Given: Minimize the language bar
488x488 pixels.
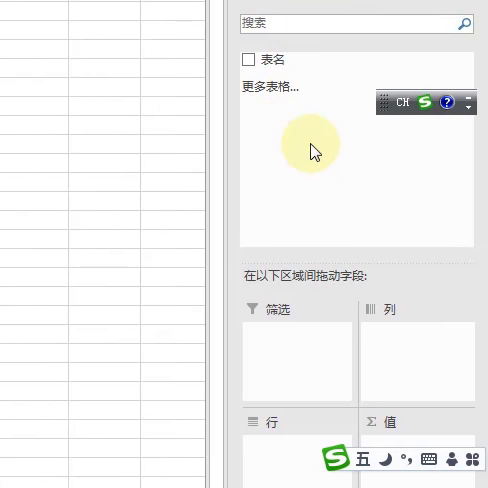Looking at the screenshot, I should [x=468, y=98].
